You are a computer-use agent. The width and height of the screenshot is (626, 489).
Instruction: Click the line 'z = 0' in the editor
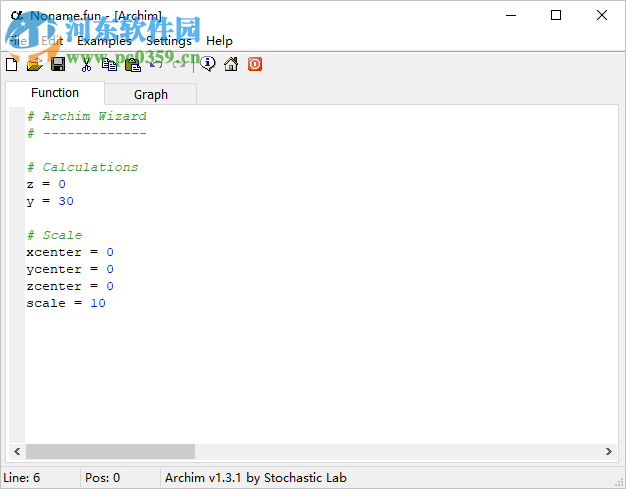point(46,184)
